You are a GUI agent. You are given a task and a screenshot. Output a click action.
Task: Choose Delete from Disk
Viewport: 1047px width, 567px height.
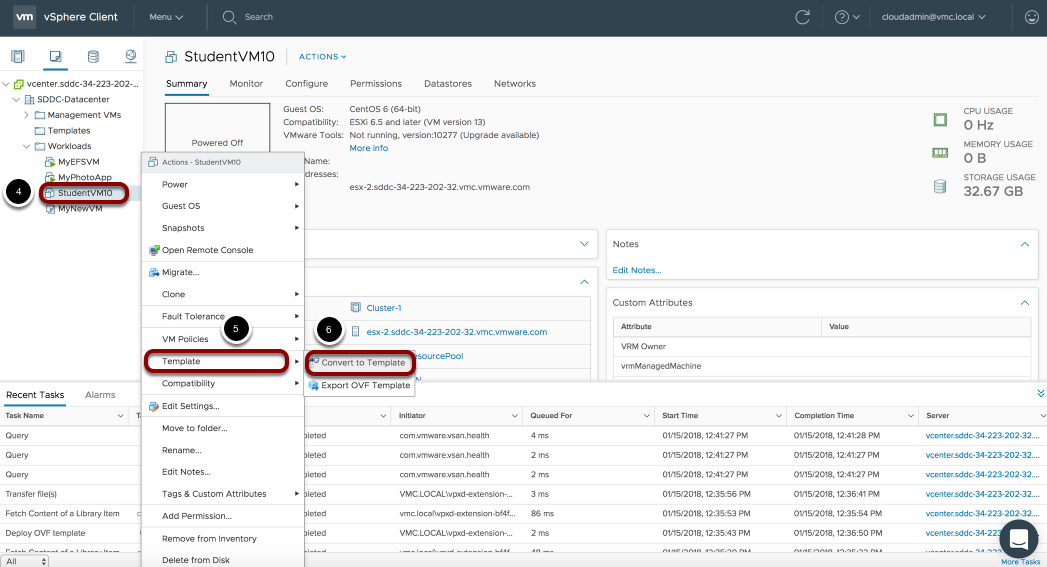point(223,560)
